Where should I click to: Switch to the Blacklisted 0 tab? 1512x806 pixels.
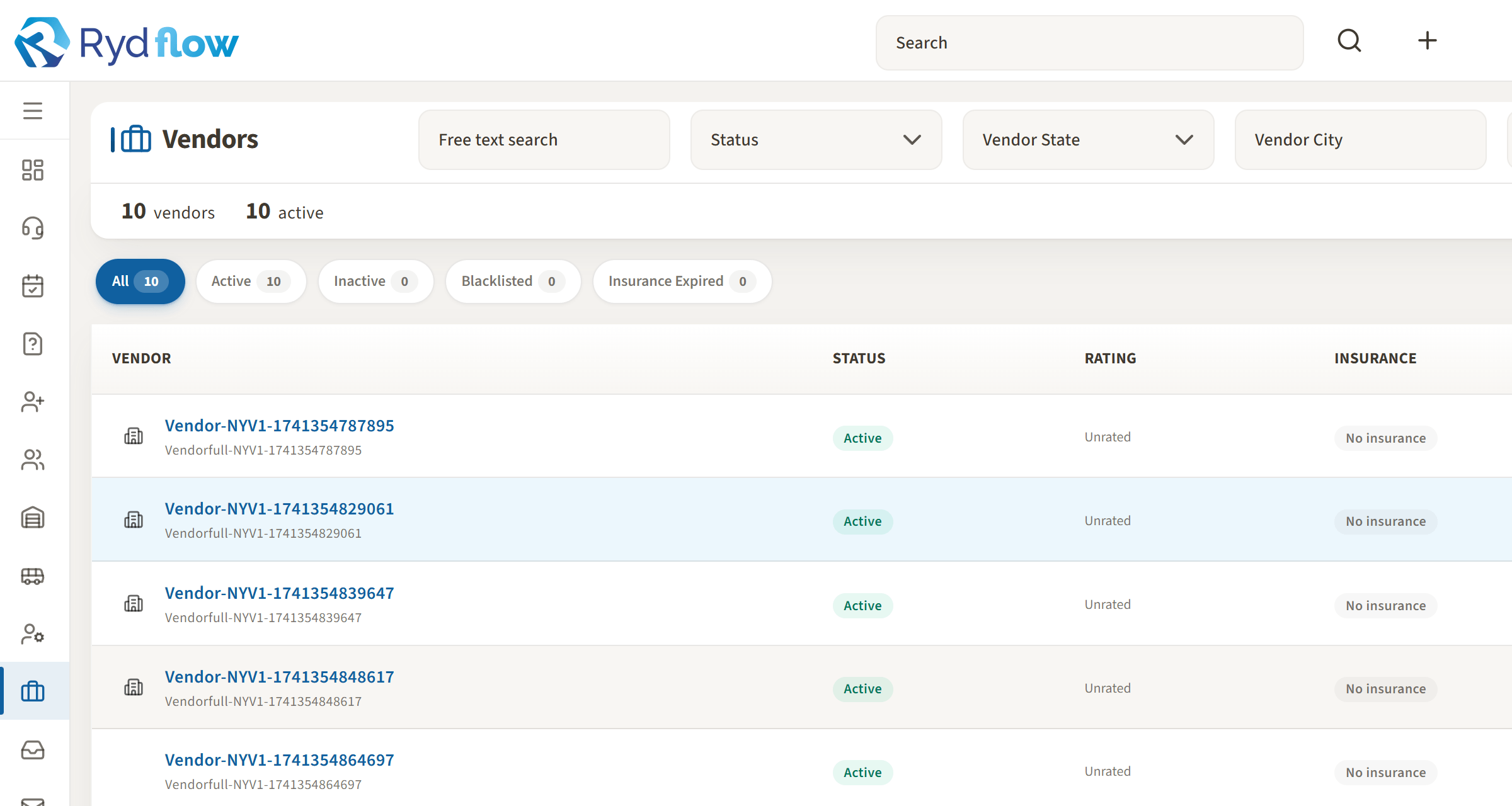click(513, 281)
